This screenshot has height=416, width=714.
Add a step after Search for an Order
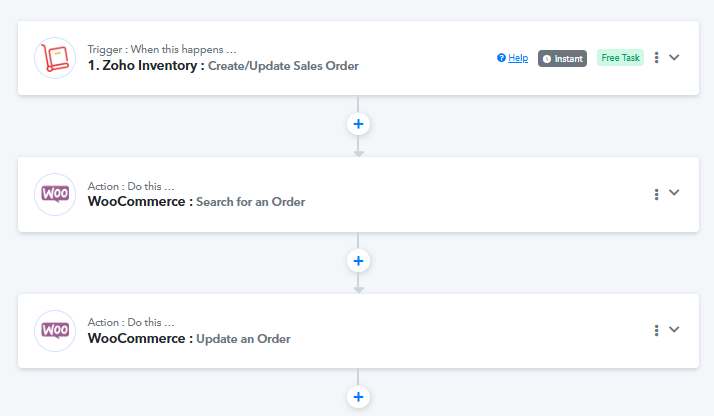click(x=358, y=261)
